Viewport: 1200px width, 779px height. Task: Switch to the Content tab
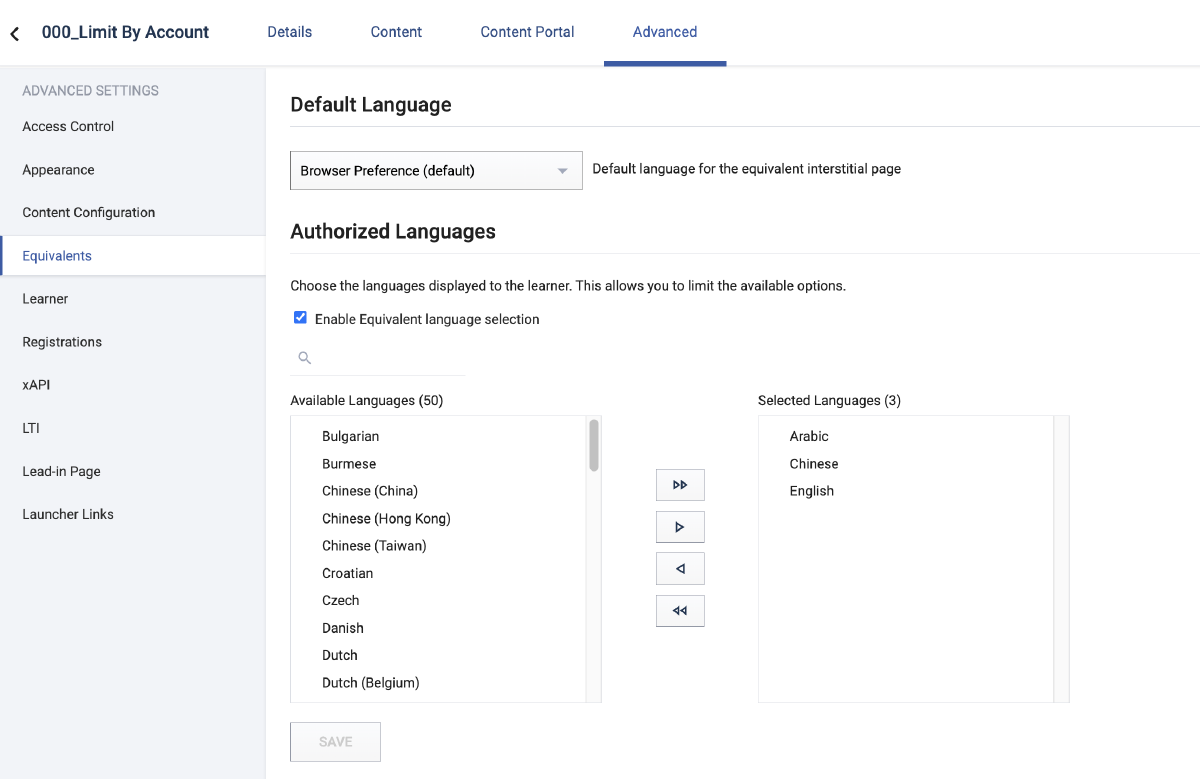tap(396, 32)
